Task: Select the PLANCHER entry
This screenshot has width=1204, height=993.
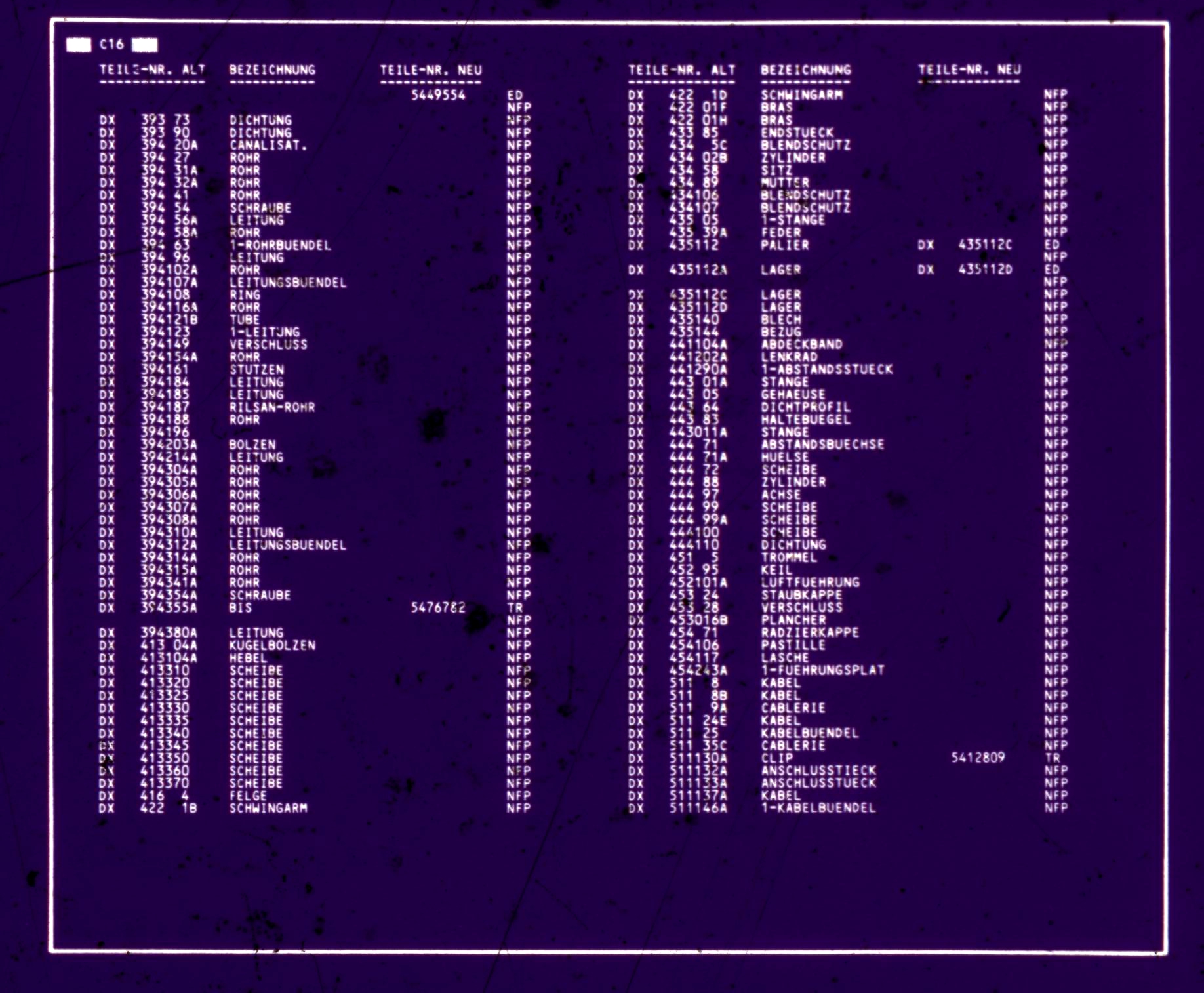Action: [793, 620]
